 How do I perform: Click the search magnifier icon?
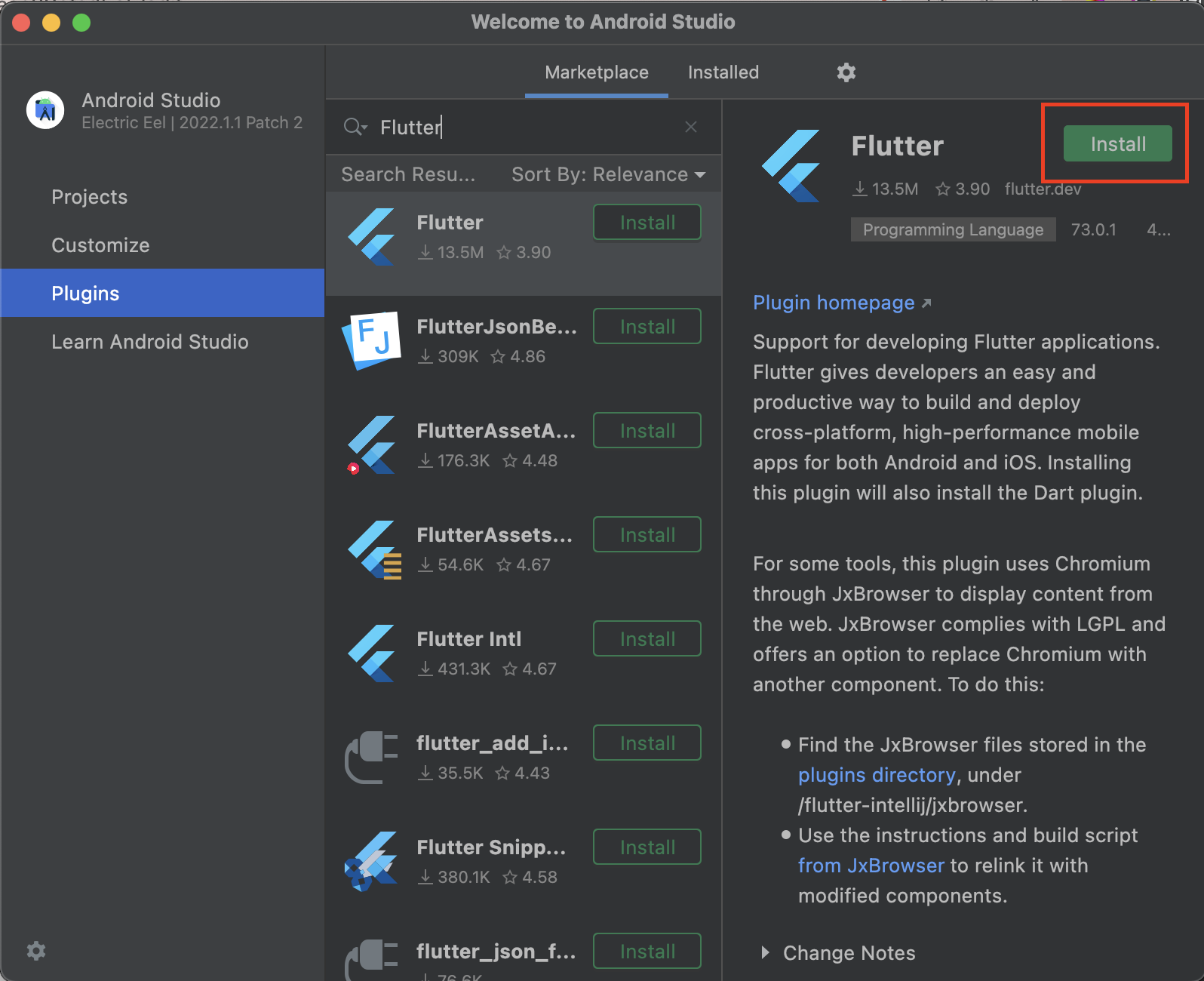[x=354, y=127]
